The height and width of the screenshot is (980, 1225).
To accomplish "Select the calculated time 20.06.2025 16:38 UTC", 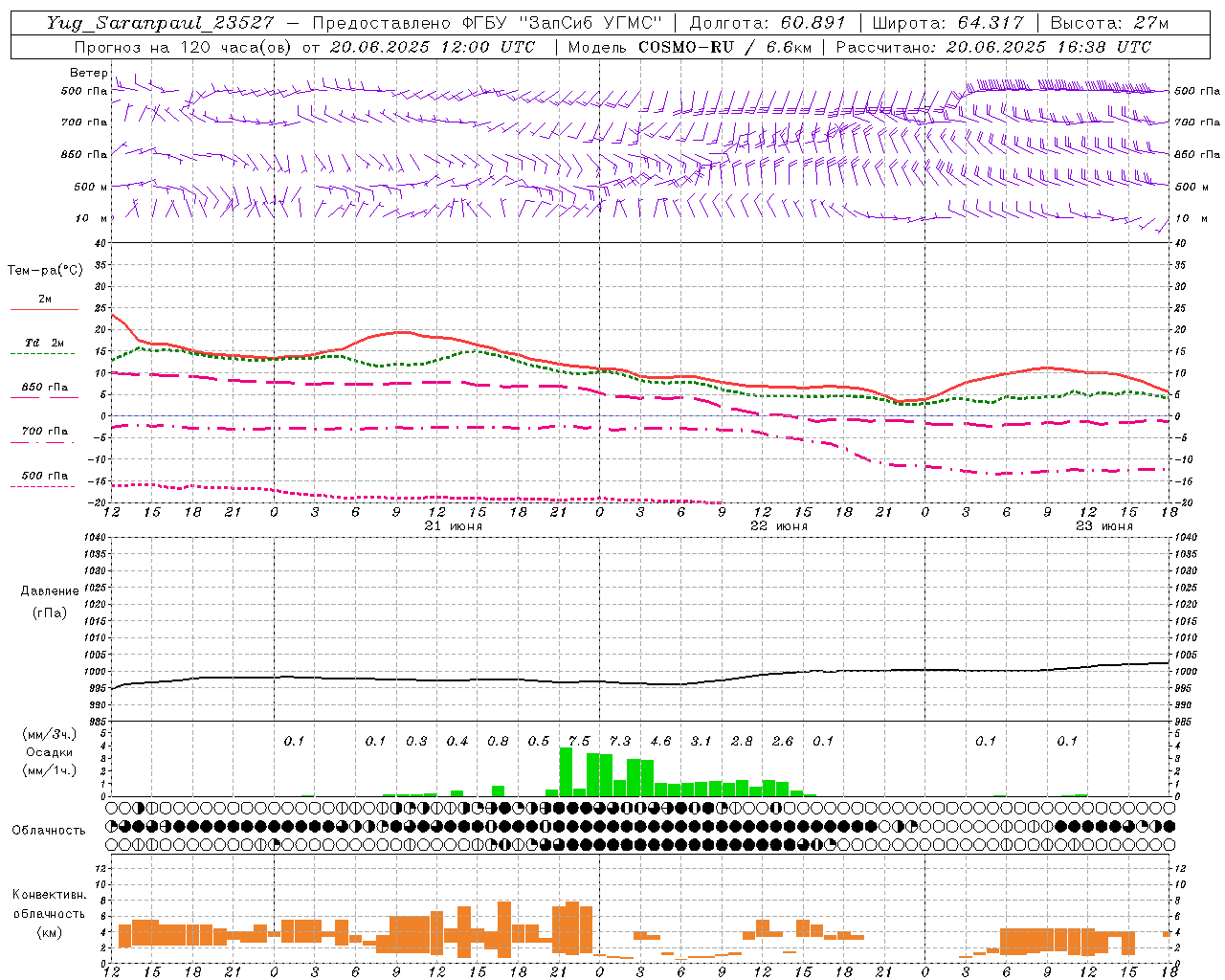I will click(1048, 47).
